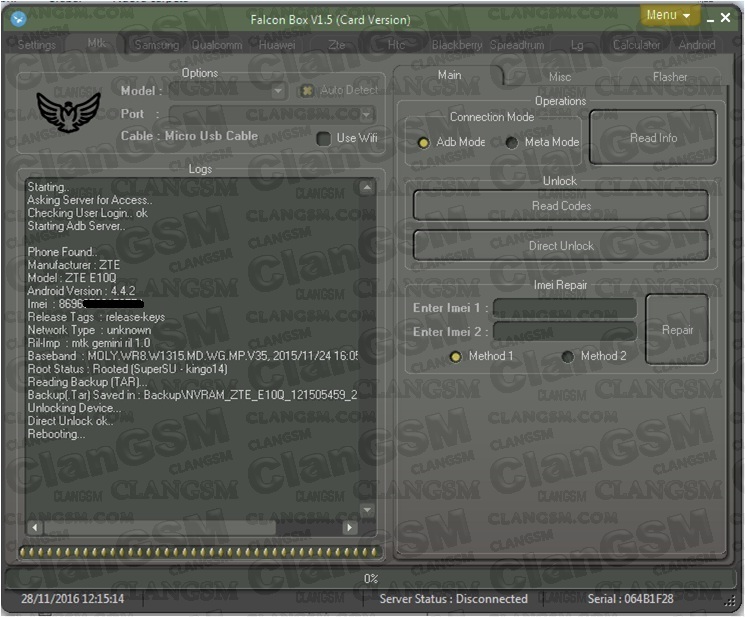Click the vertical log scrollbar track
Screen dimensions: 745x617
pos(367,349)
